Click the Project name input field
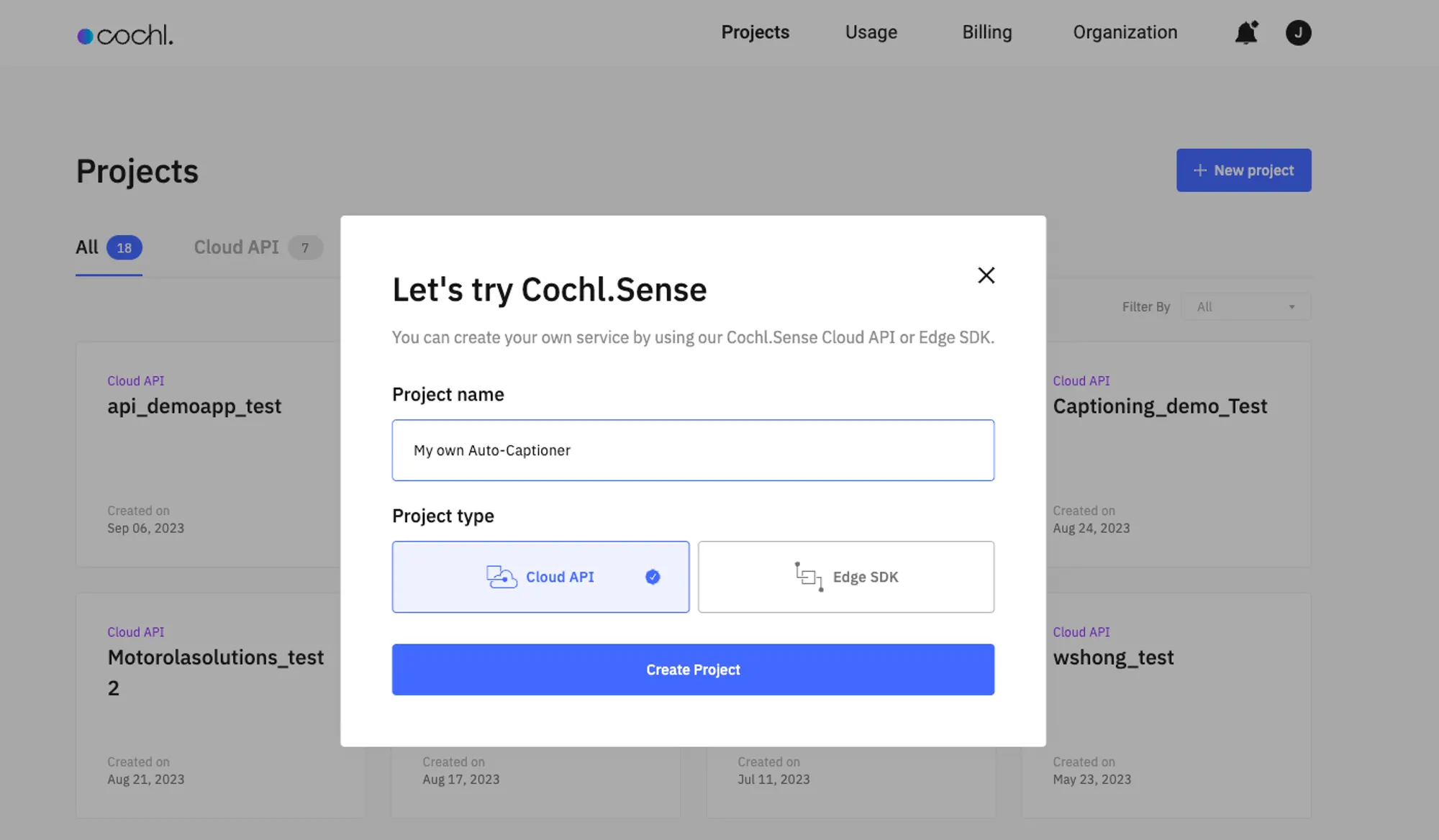This screenshot has height=840, width=1439. point(692,450)
